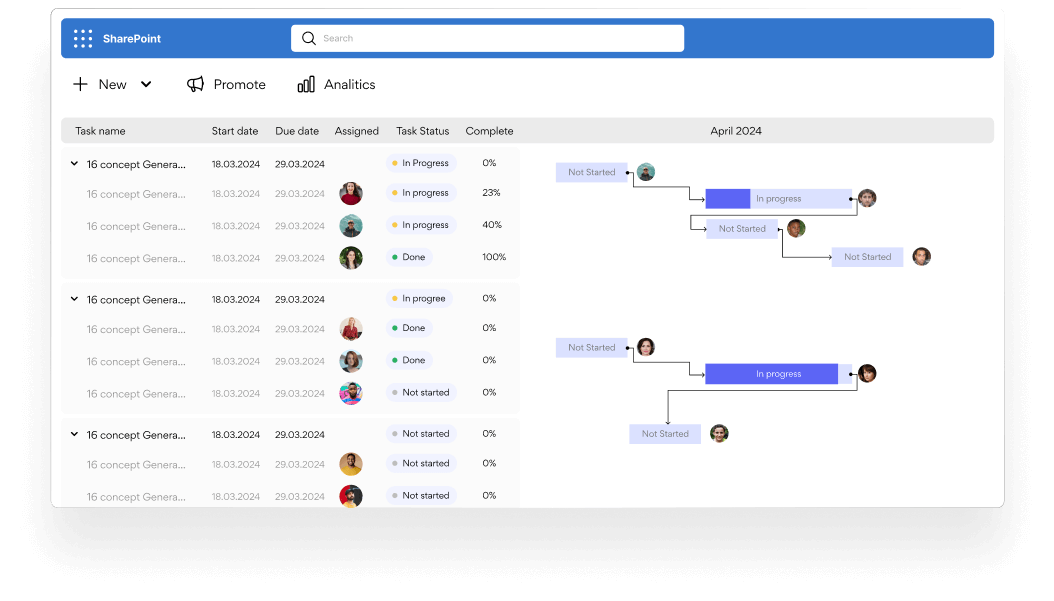Click the Promote megaphone icon
The image size is (1054, 601).
(195, 84)
